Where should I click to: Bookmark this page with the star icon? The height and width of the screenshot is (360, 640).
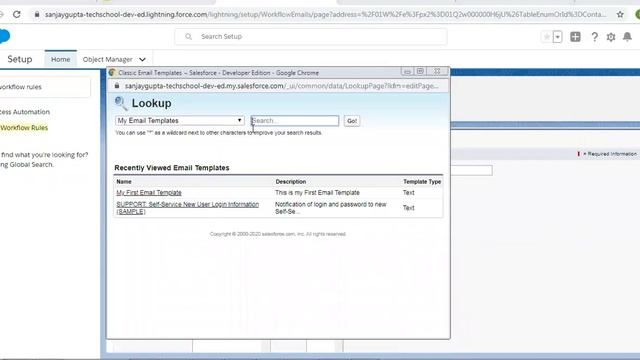(620, 14)
